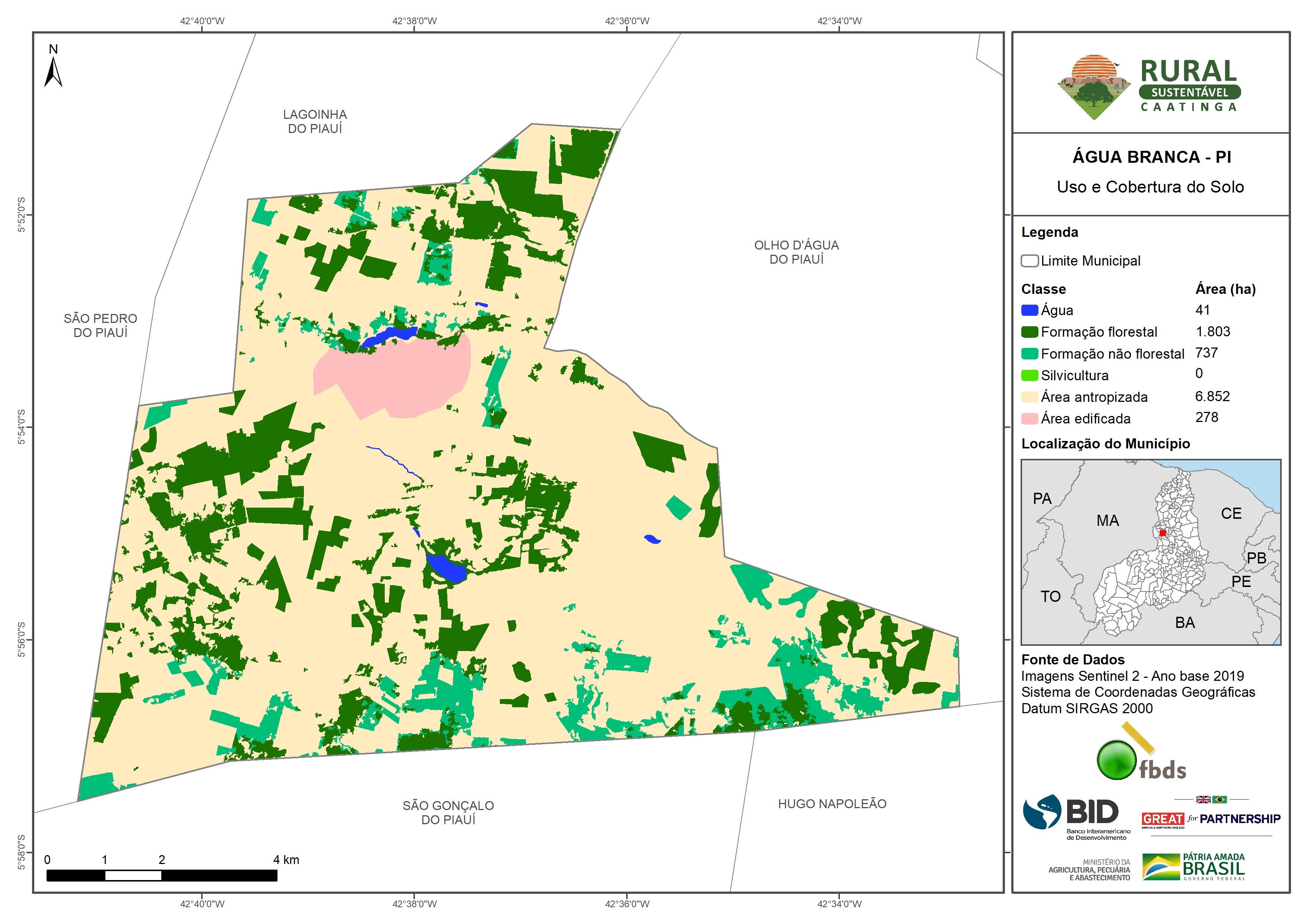Select the pink Área edificada swatch
Image resolution: width=1307 pixels, height=924 pixels.
tap(1029, 419)
